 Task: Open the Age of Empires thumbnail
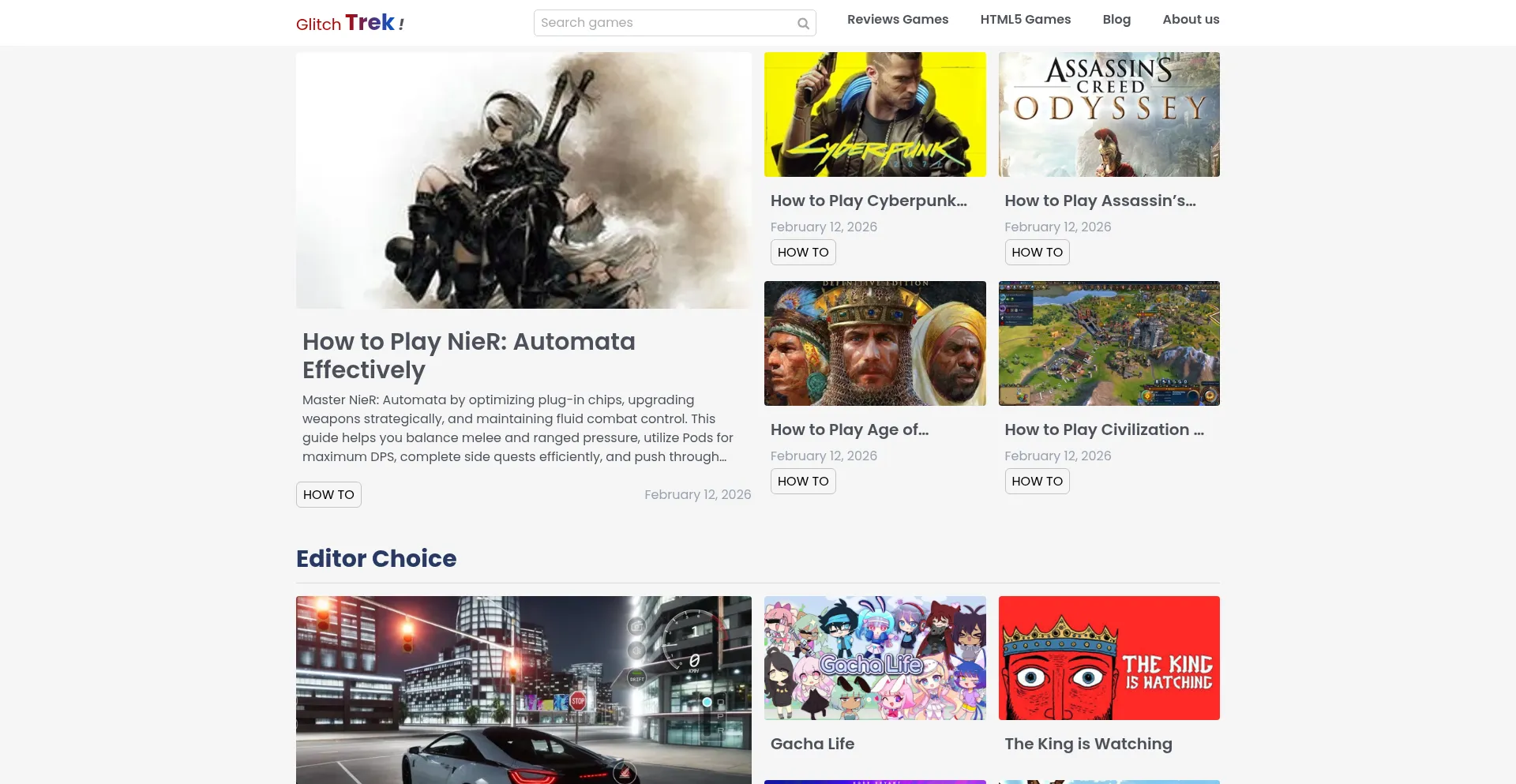[x=875, y=343]
